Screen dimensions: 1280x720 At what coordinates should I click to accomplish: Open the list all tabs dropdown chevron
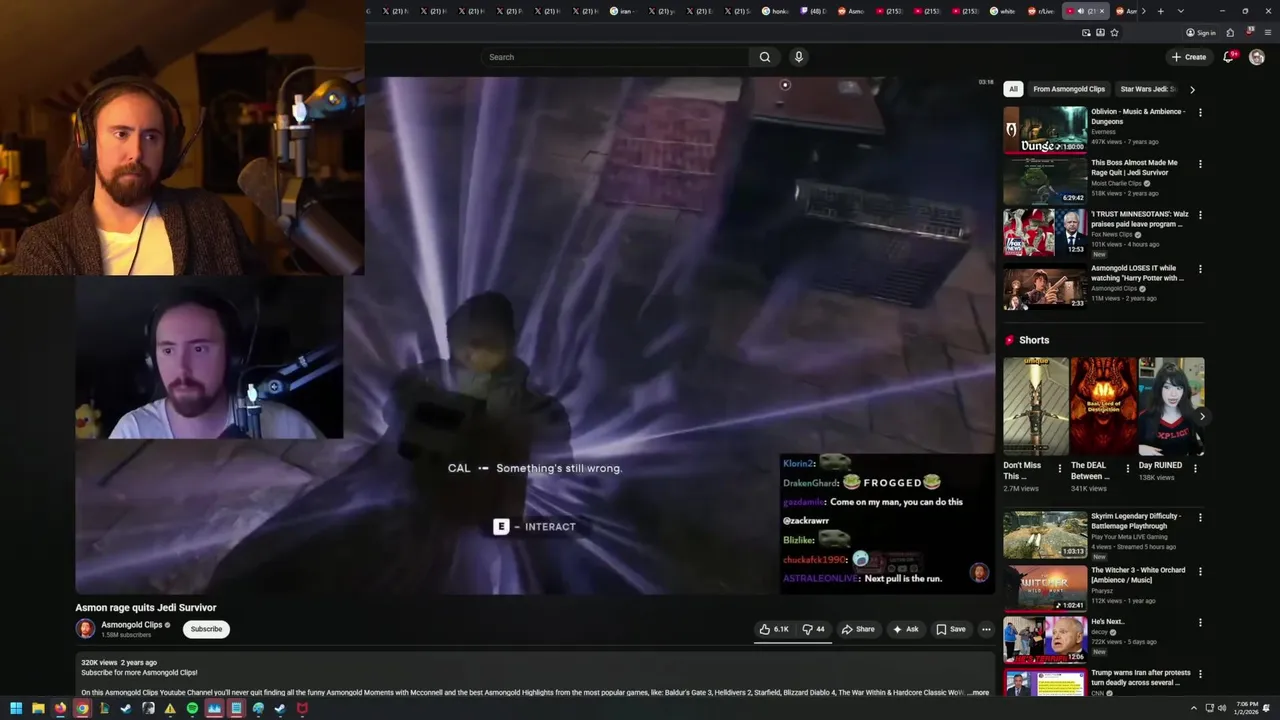pos(1181,11)
